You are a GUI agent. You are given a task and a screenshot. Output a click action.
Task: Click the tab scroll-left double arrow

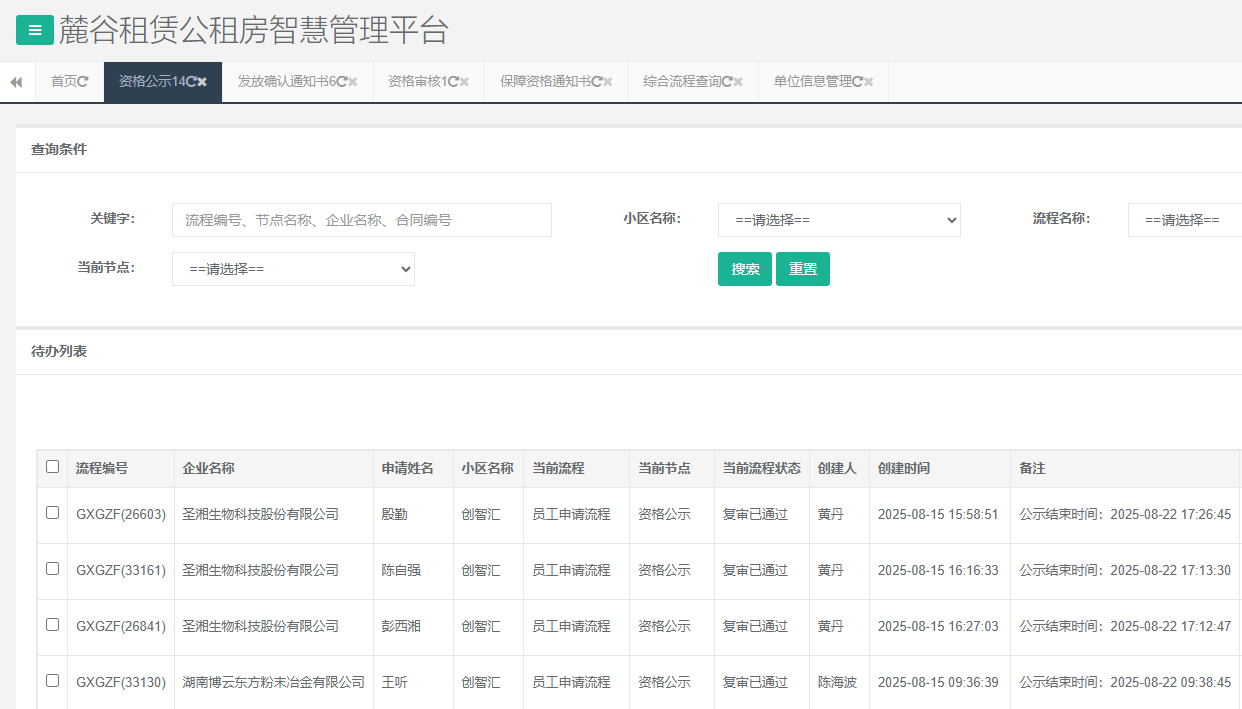tap(16, 82)
